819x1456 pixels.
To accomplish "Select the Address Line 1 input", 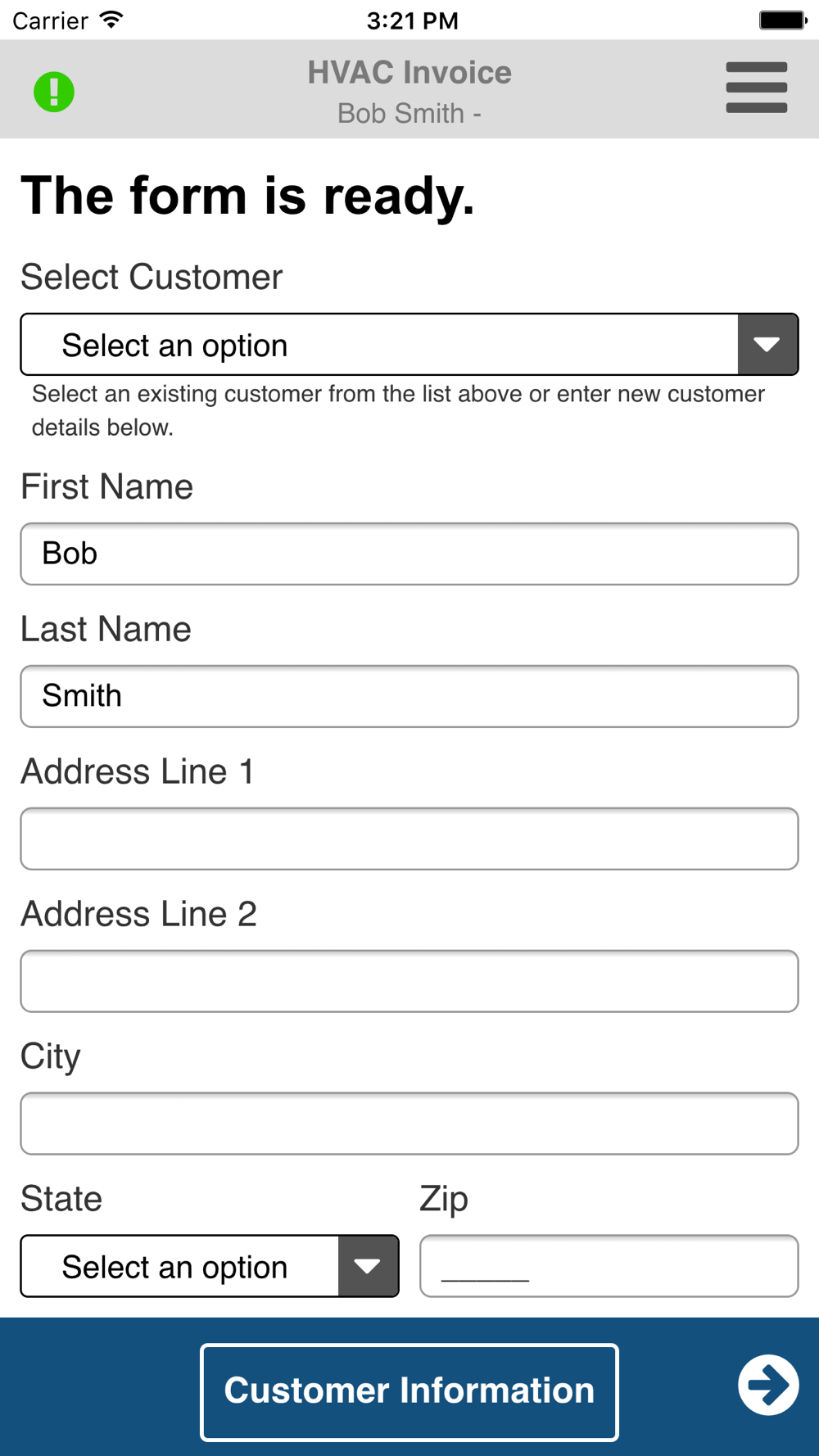I will [x=409, y=839].
